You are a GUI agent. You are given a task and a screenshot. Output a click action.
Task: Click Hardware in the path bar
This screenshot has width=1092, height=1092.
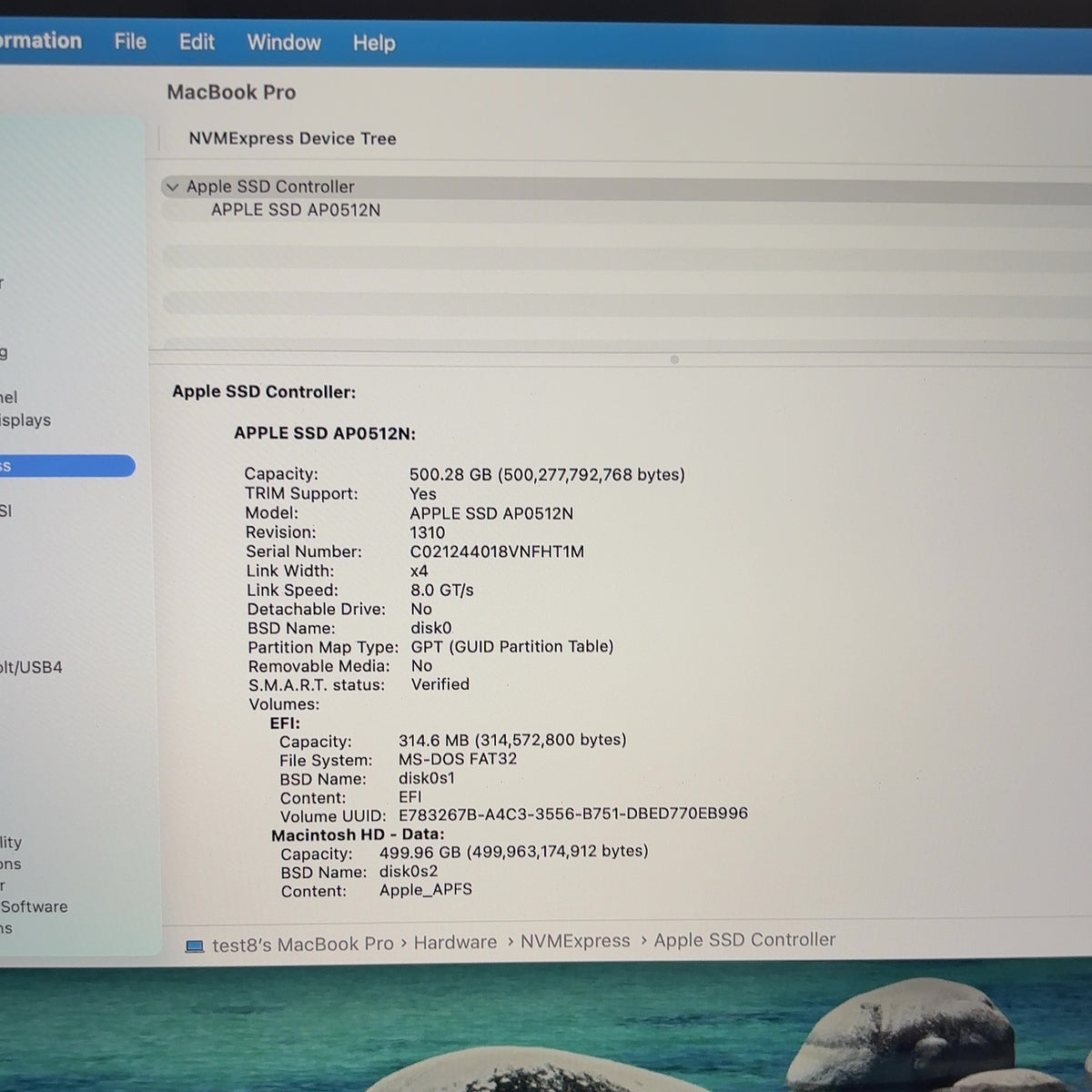coord(455,943)
